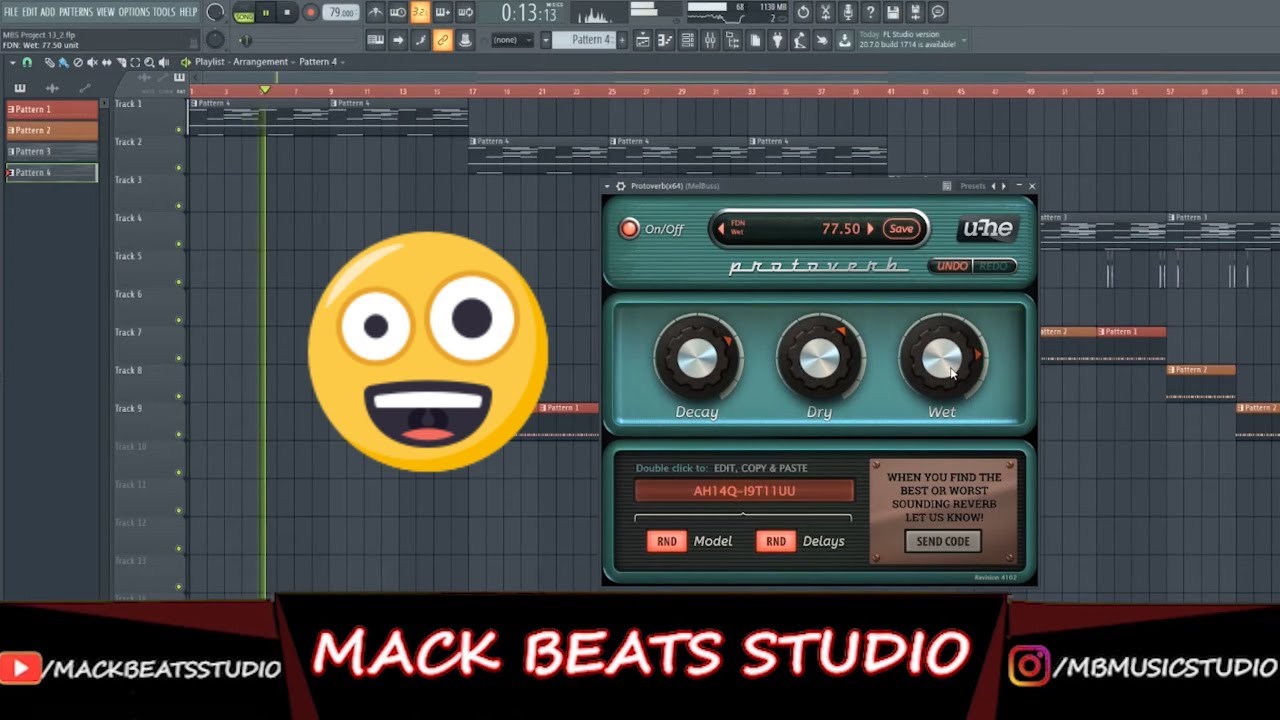This screenshot has height=720, width=1280.
Task: Click the REDO button in Protoverb
Action: 994,266
